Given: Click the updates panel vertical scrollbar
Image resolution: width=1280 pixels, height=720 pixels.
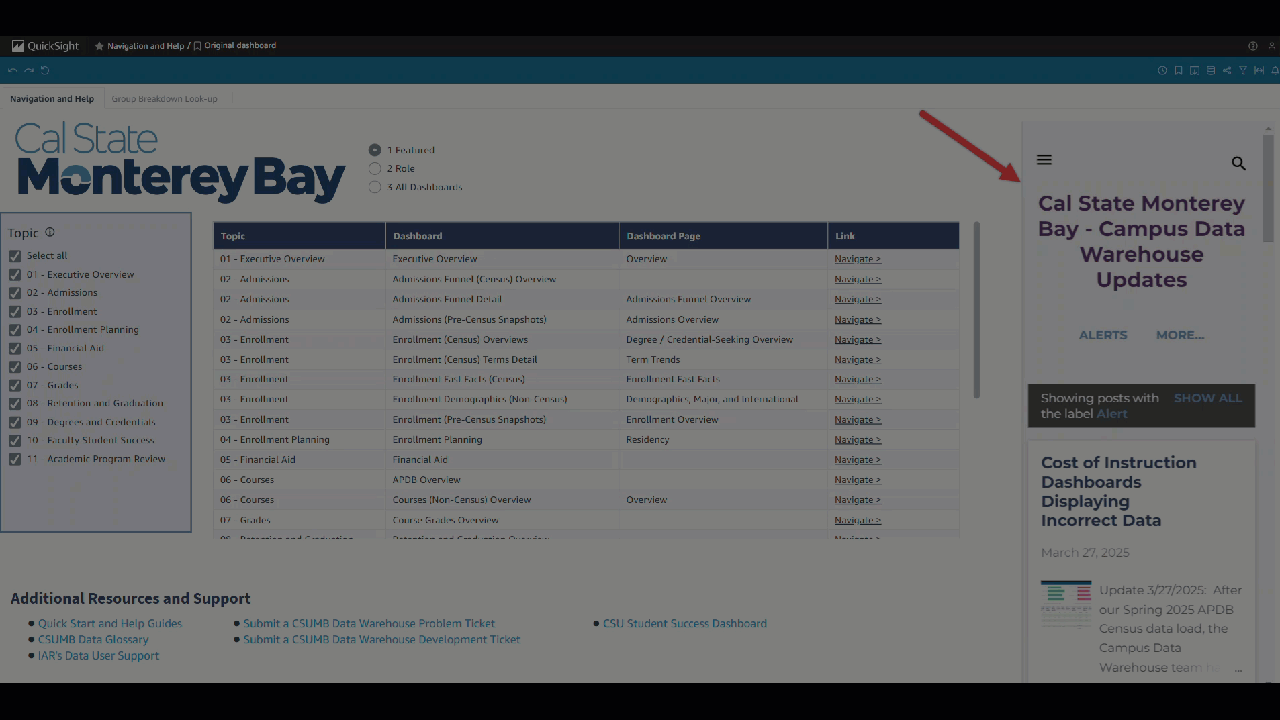Looking at the screenshot, I should (x=1269, y=188).
